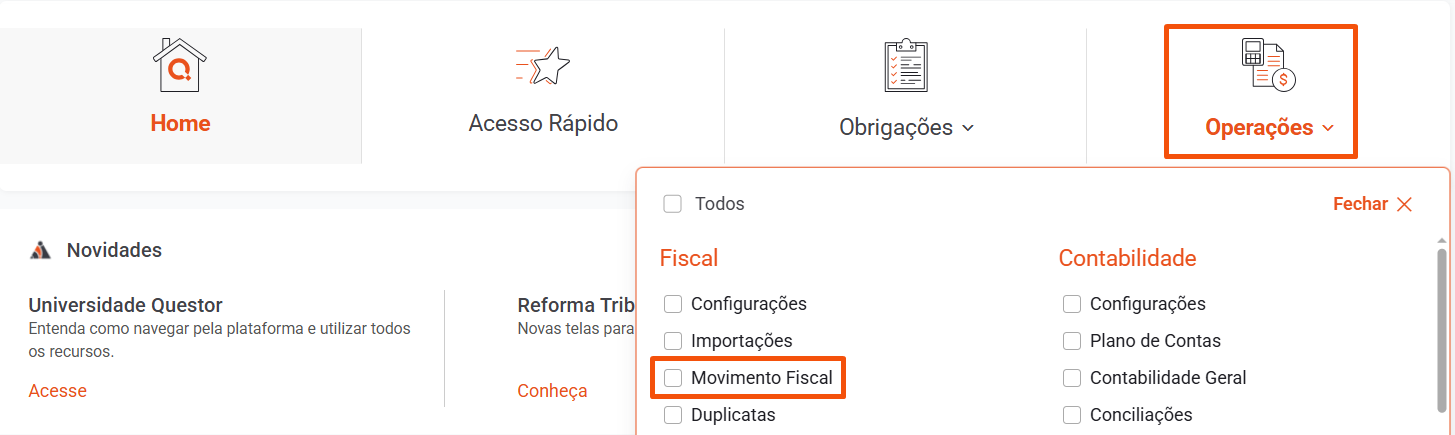
Task: Switch to Acesso Rápido tab label
Action: pos(543,124)
